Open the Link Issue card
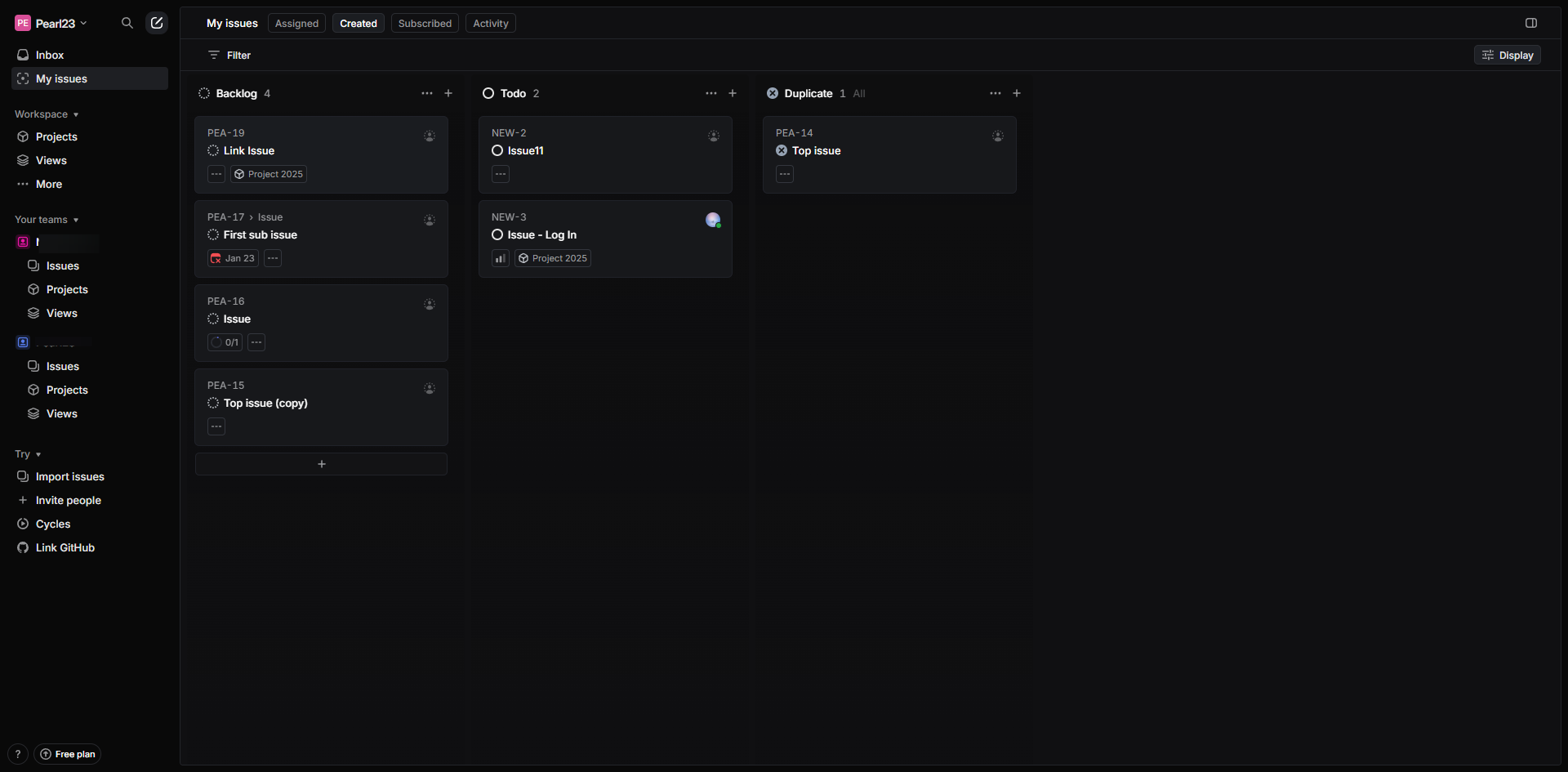The height and width of the screenshot is (772, 1568). coord(321,151)
